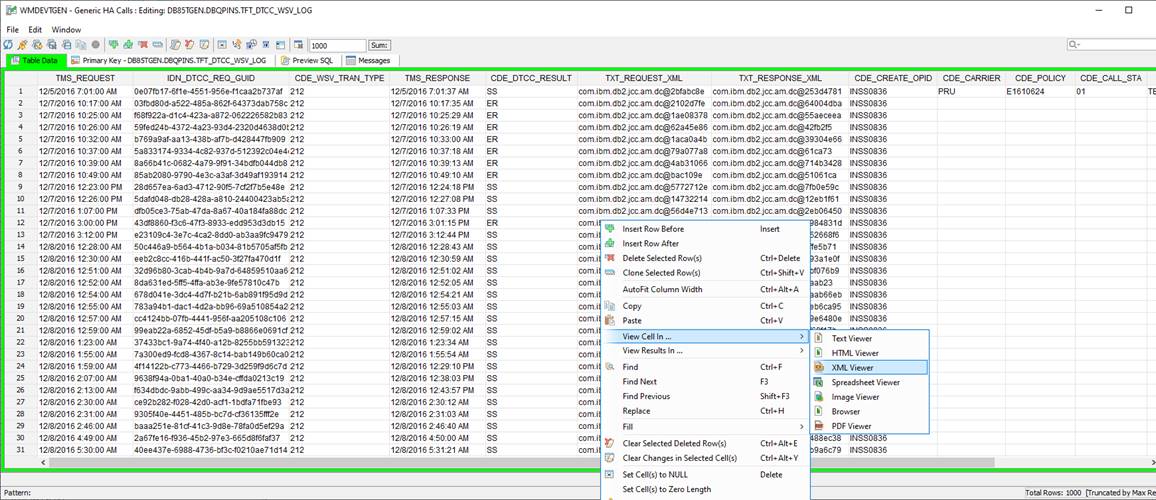Click the Refresh icon in the toolbar
The width and height of the screenshot is (1156, 500).
8,45
